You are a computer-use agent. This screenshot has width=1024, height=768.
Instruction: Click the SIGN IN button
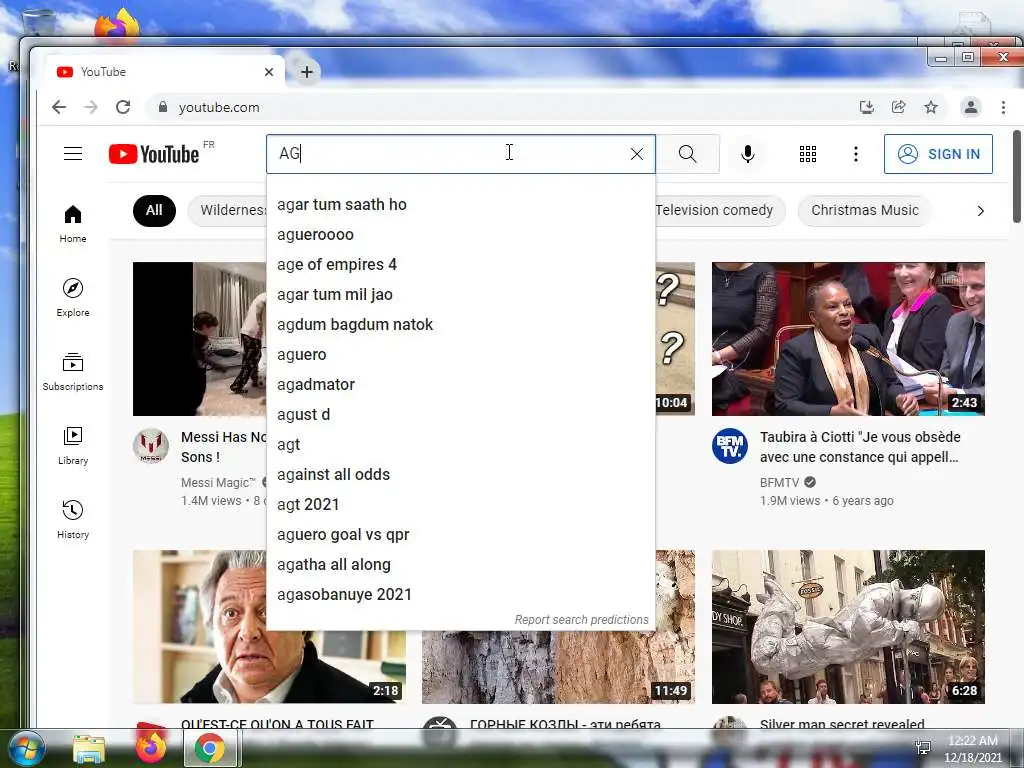938,154
